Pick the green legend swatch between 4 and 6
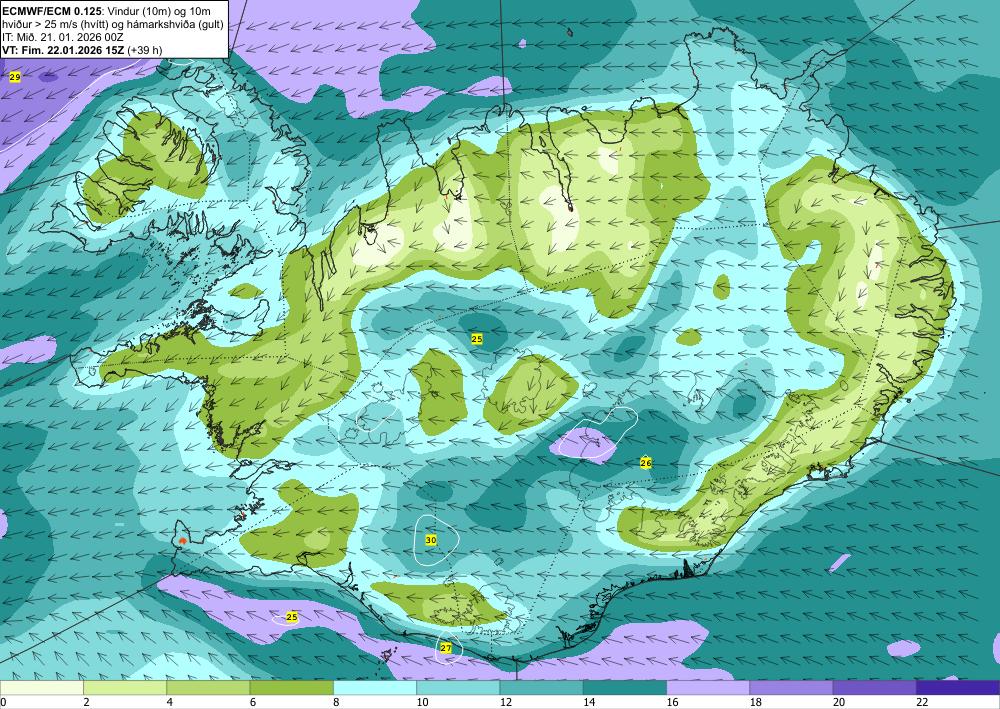The height and width of the screenshot is (709, 1000). (208, 688)
